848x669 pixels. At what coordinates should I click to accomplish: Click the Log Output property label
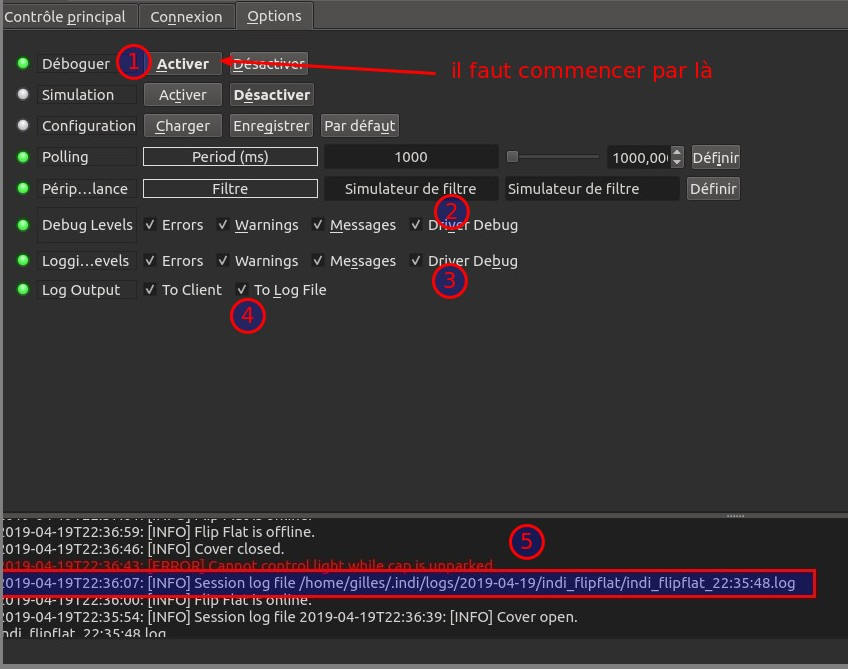point(87,290)
